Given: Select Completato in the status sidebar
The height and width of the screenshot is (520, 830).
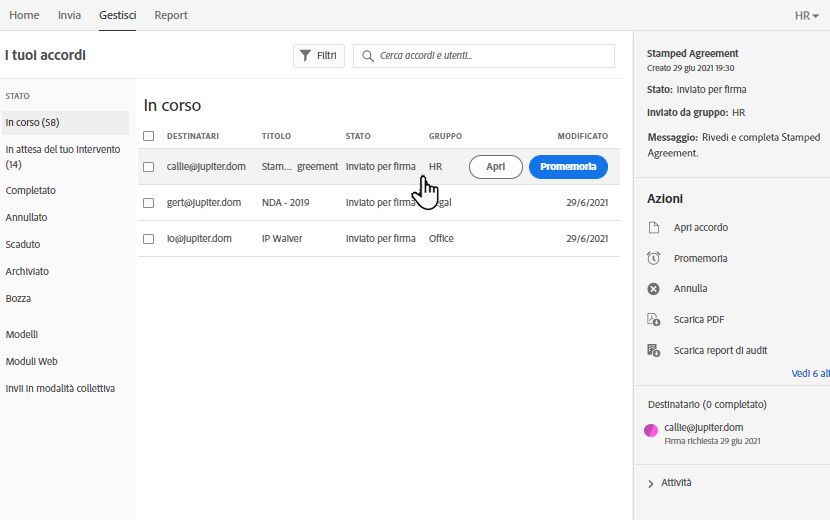Looking at the screenshot, I should tap(31, 191).
